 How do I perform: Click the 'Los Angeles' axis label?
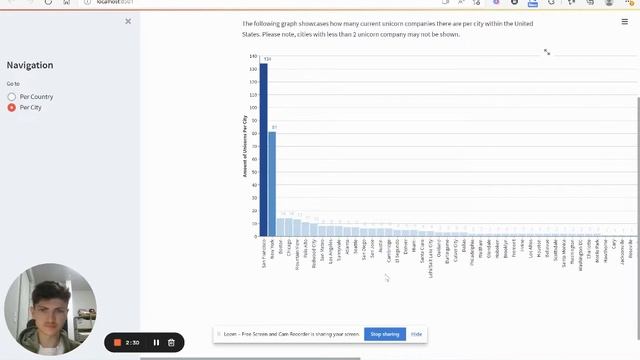click(x=331, y=251)
